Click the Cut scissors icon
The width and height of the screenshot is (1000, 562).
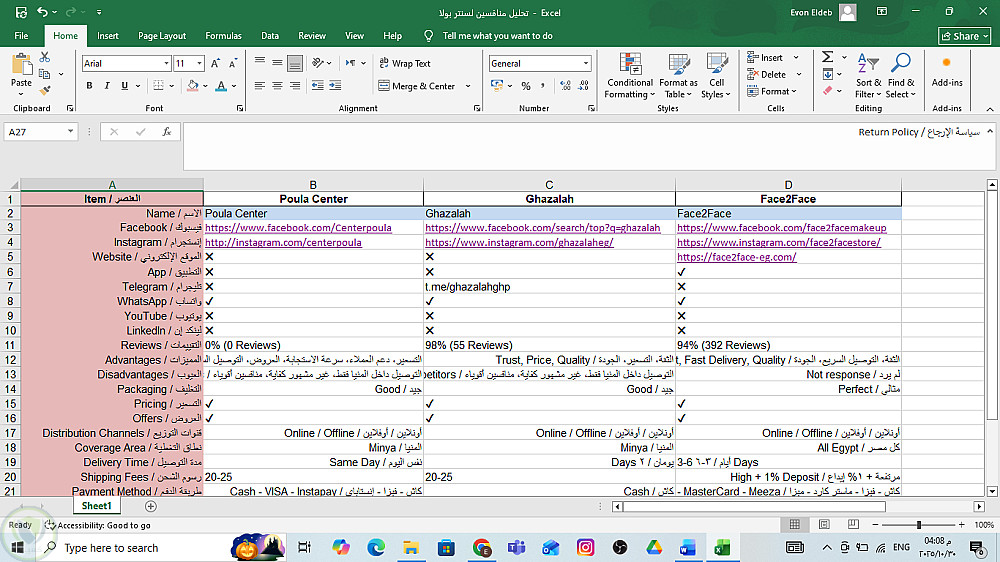(45, 57)
